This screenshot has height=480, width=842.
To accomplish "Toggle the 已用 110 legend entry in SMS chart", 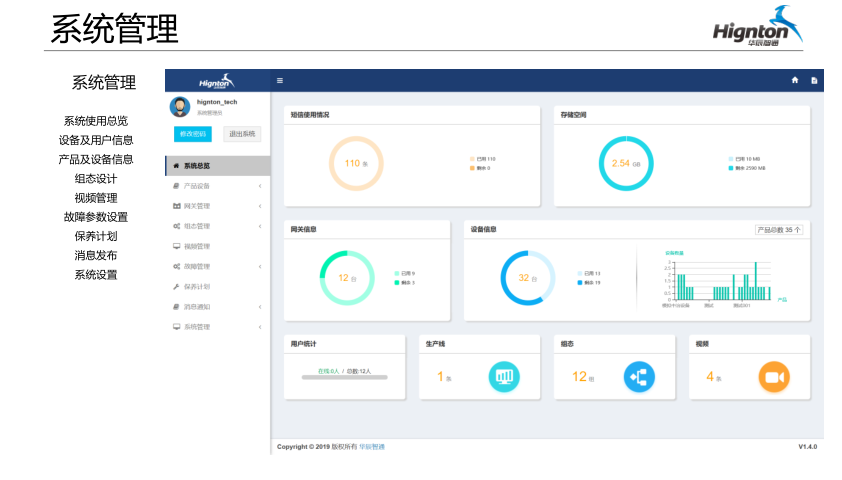I will point(483,159).
